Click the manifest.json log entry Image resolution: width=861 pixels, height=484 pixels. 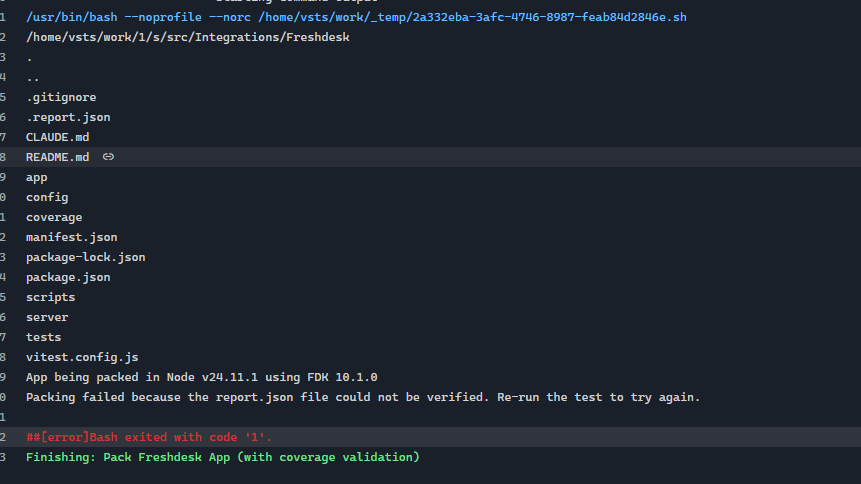coord(71,237)
